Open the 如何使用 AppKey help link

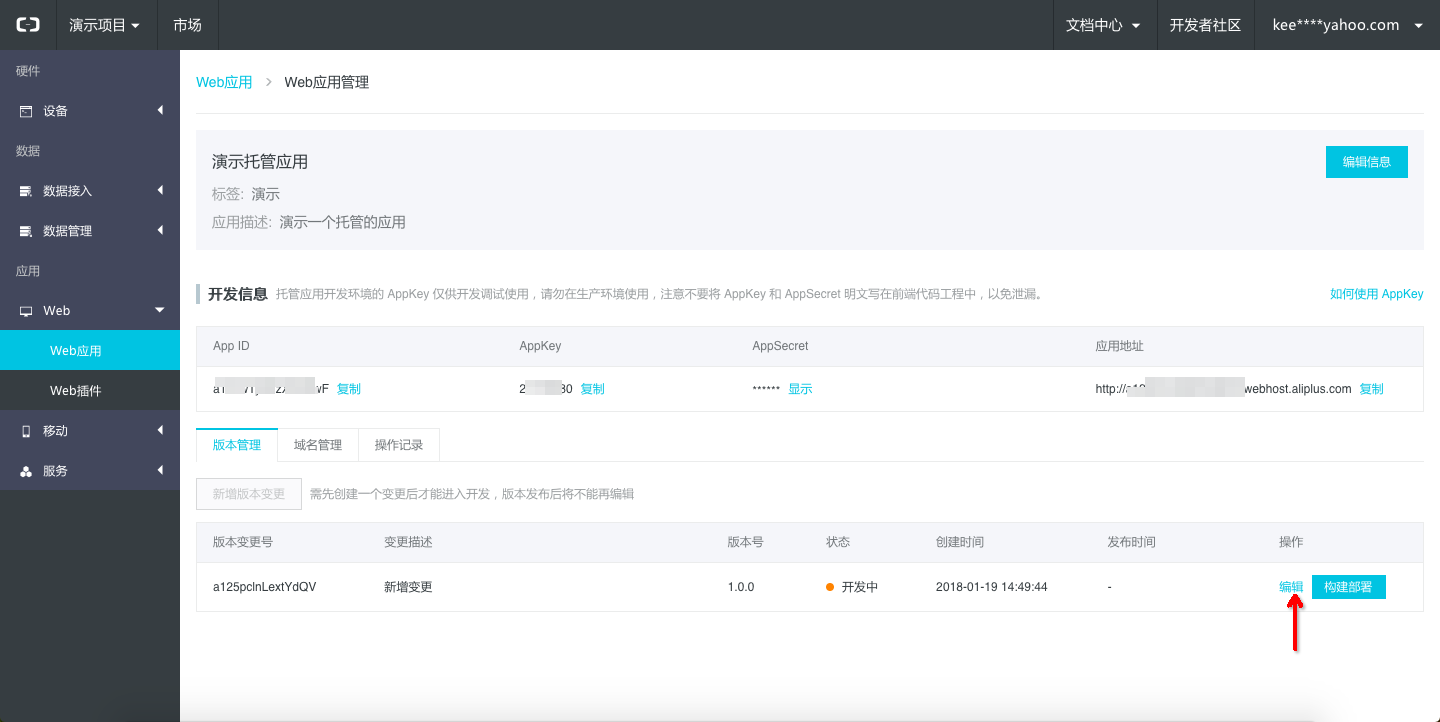pos(1376,294)
